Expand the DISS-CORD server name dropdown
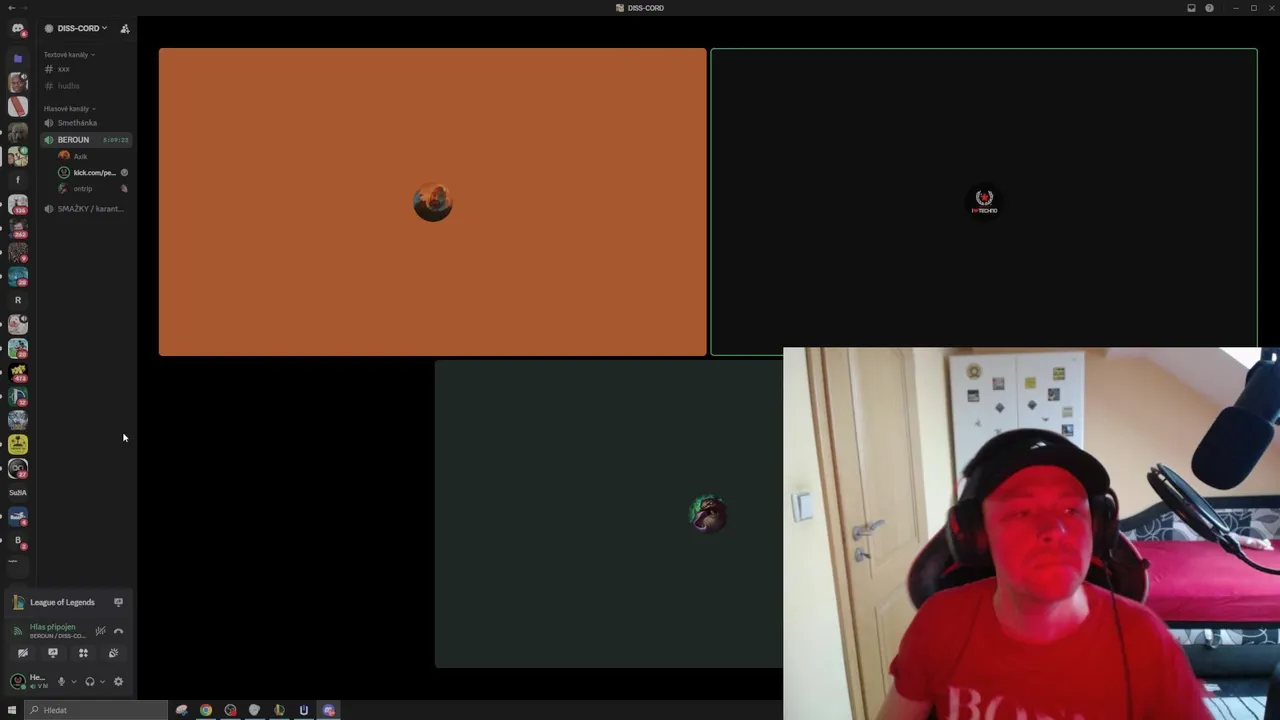Viewport: 1280px width, 720px height. pyautogui.click(x=82, y=29)
